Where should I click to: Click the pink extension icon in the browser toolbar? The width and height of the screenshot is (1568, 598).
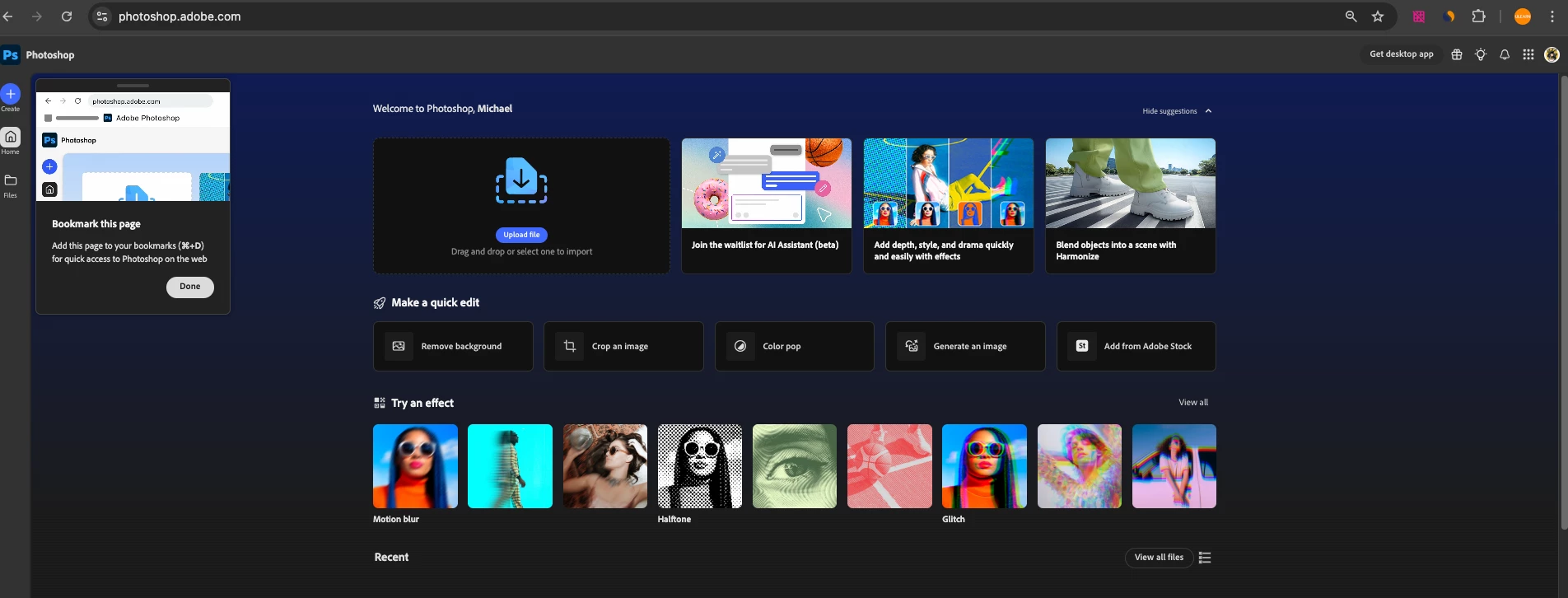pos(1419,16)
